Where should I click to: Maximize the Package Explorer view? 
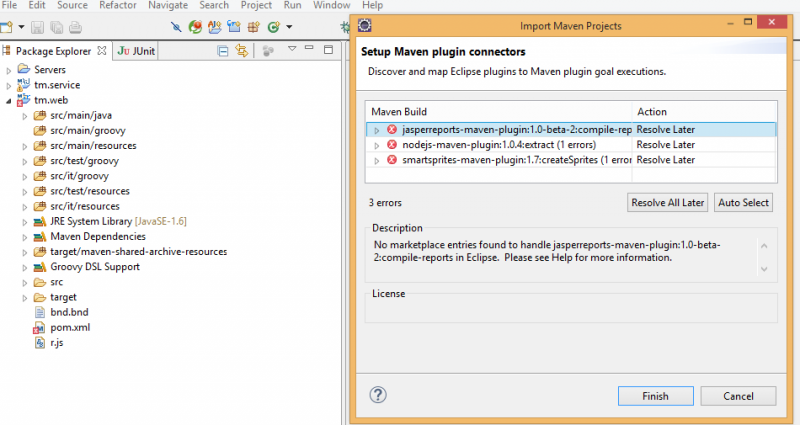point(329,49)
